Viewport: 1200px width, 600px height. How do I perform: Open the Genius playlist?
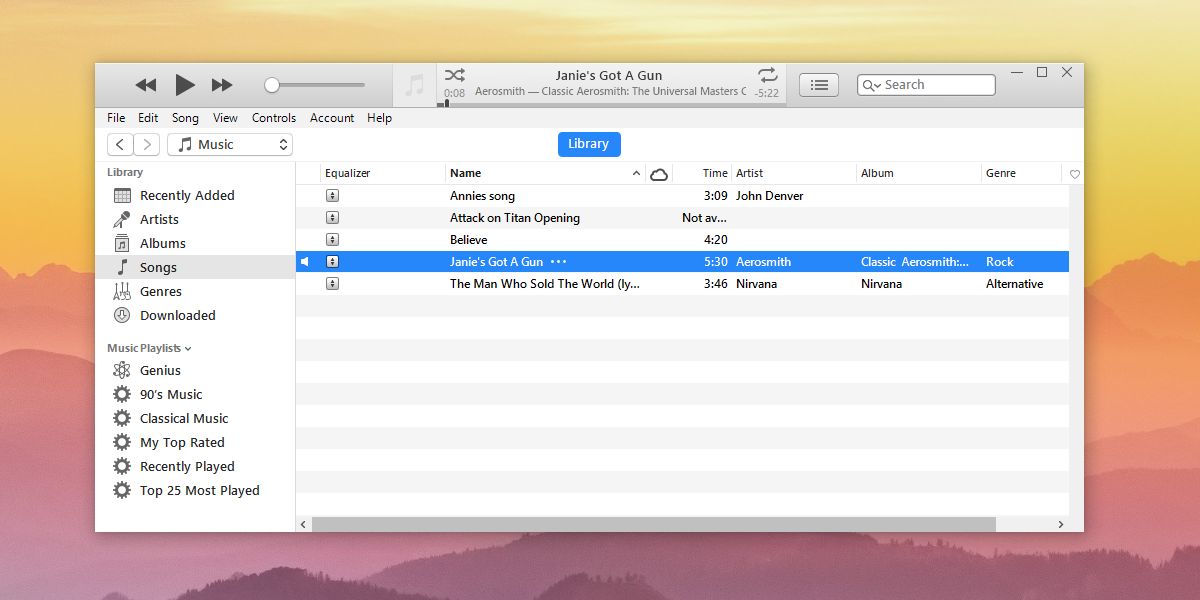click(195, 371)
